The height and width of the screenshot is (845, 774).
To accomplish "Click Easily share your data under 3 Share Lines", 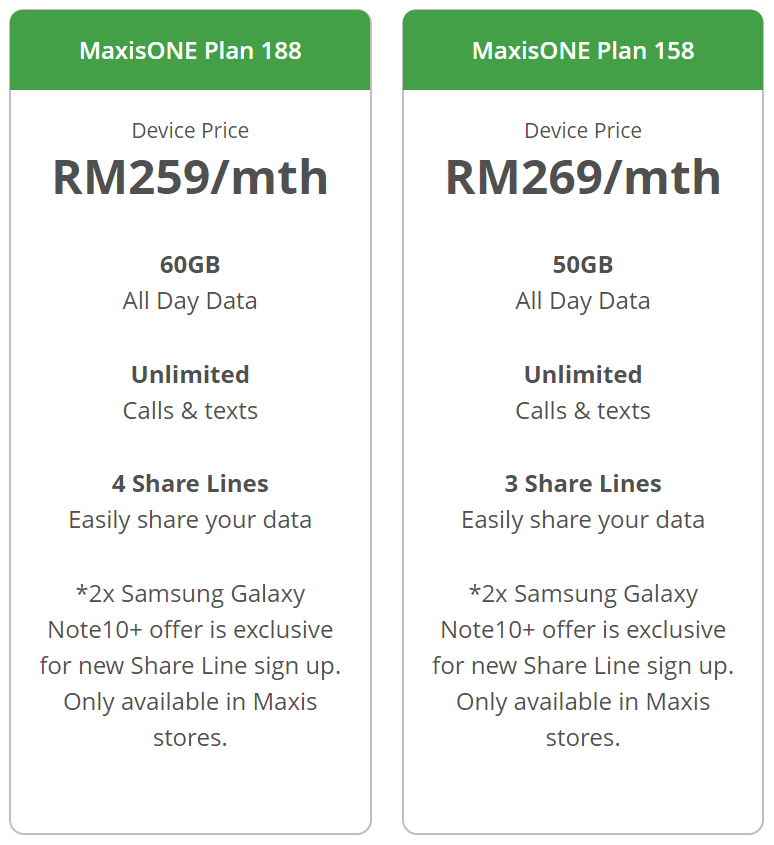I will 583,520.
